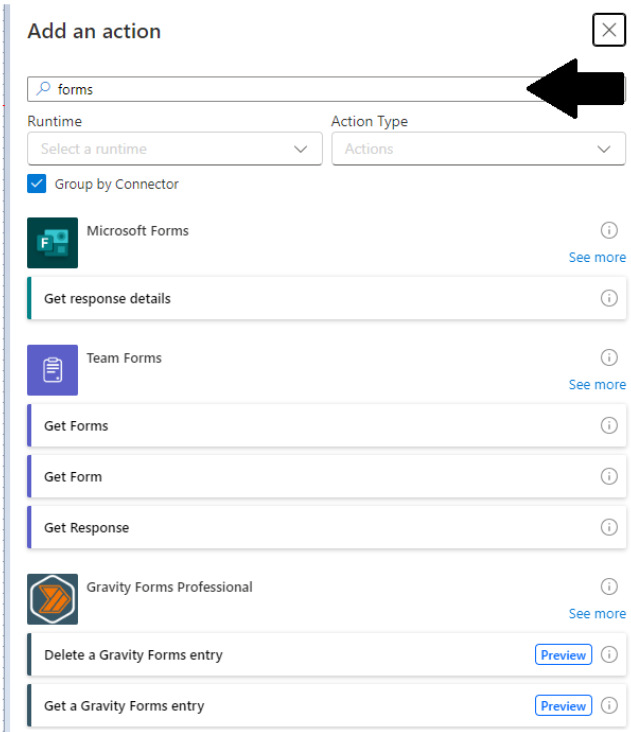This screenshot has height=732, width=631.
Task: Click the Gravity Forms Professional connector icon
Action: coord(52,599)
